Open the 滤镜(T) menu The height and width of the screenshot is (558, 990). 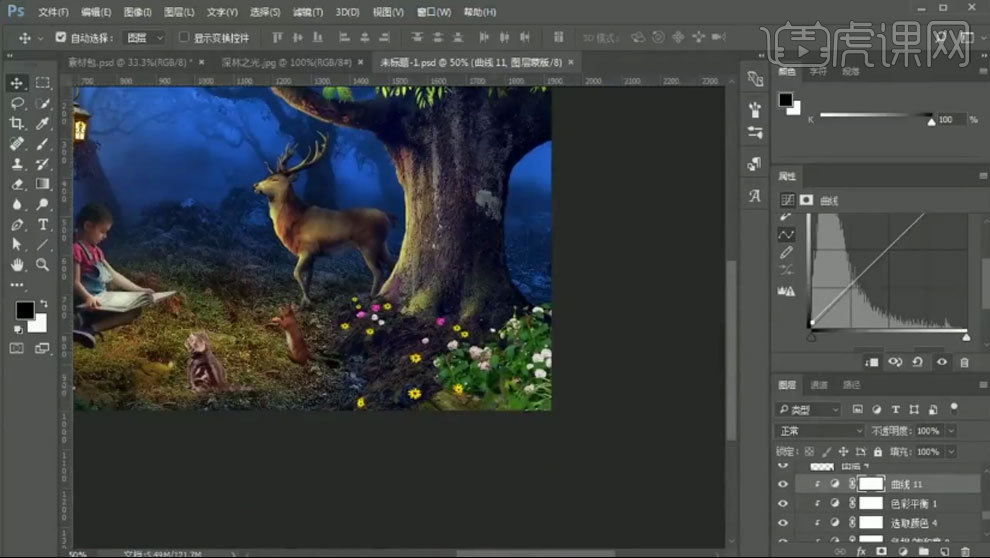[307, 12]
